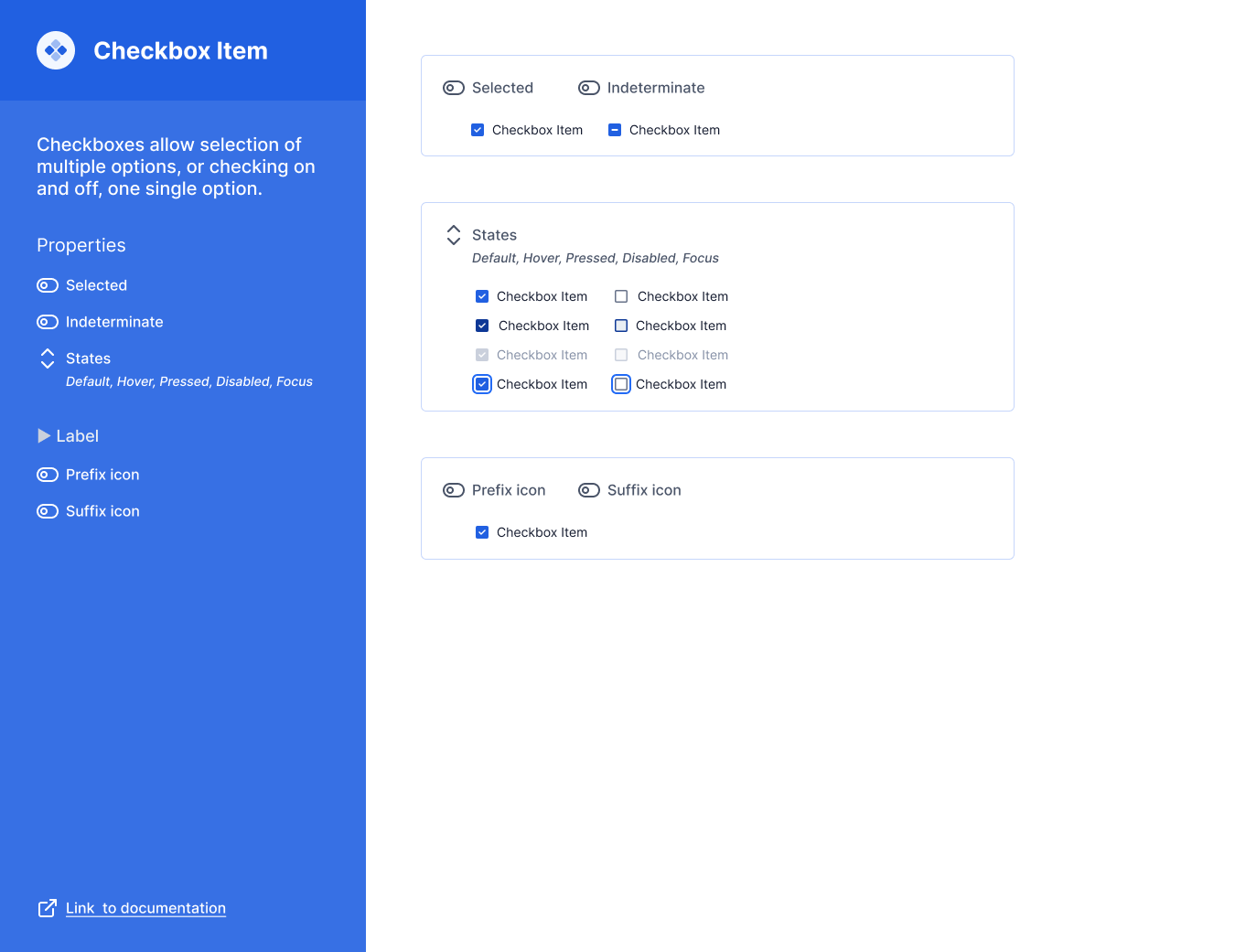Viewport: 1235px width, 952px height.
Task: Click the States chevron icon in the States card
Action: (x=454, y=235)
